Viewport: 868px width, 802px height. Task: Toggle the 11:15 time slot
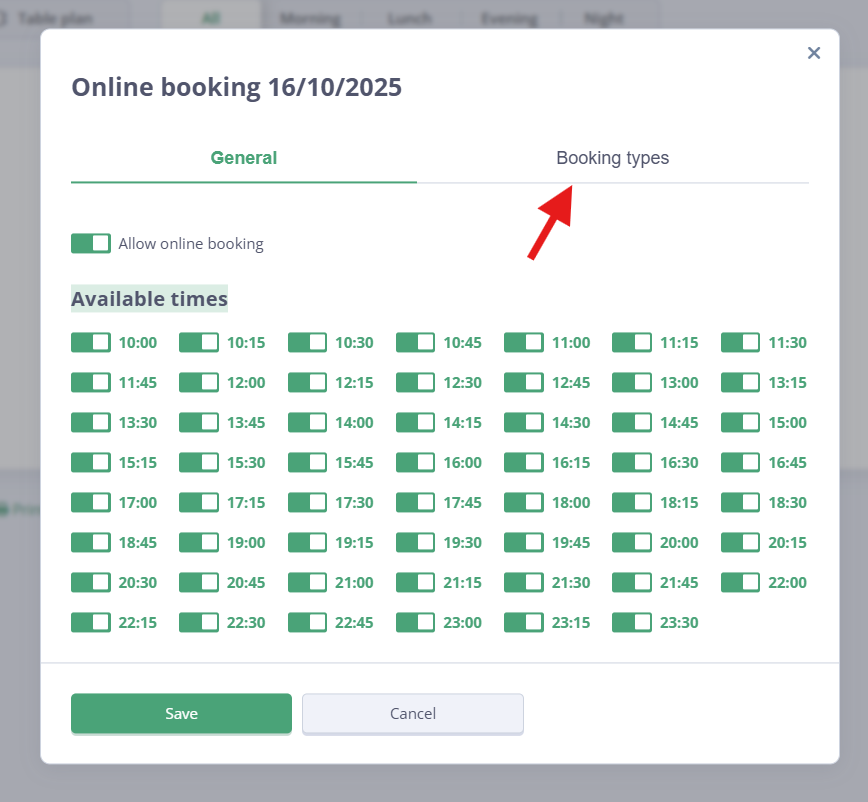632,342
